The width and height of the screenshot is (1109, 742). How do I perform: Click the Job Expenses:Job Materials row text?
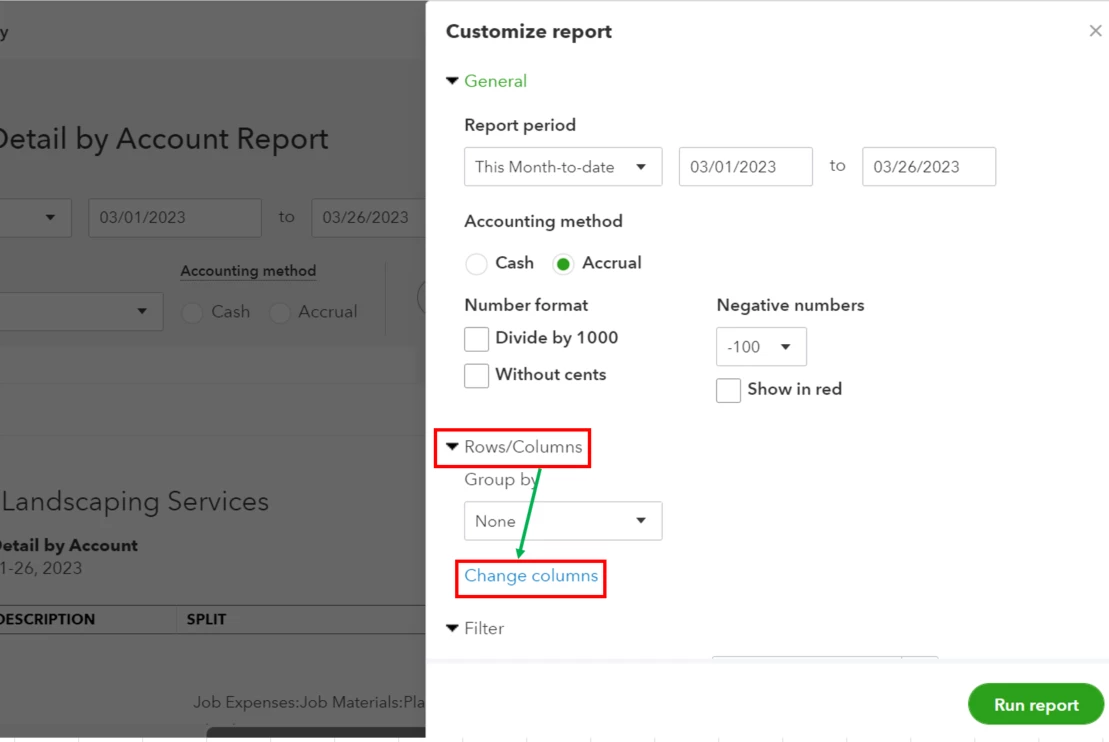(x=309, y=702)
